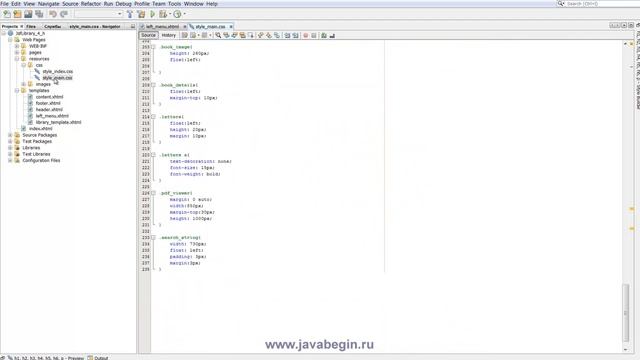Close the style_main.css editor tab
Viewport: 640px width, 360px height.
click(x=231, y=27)
